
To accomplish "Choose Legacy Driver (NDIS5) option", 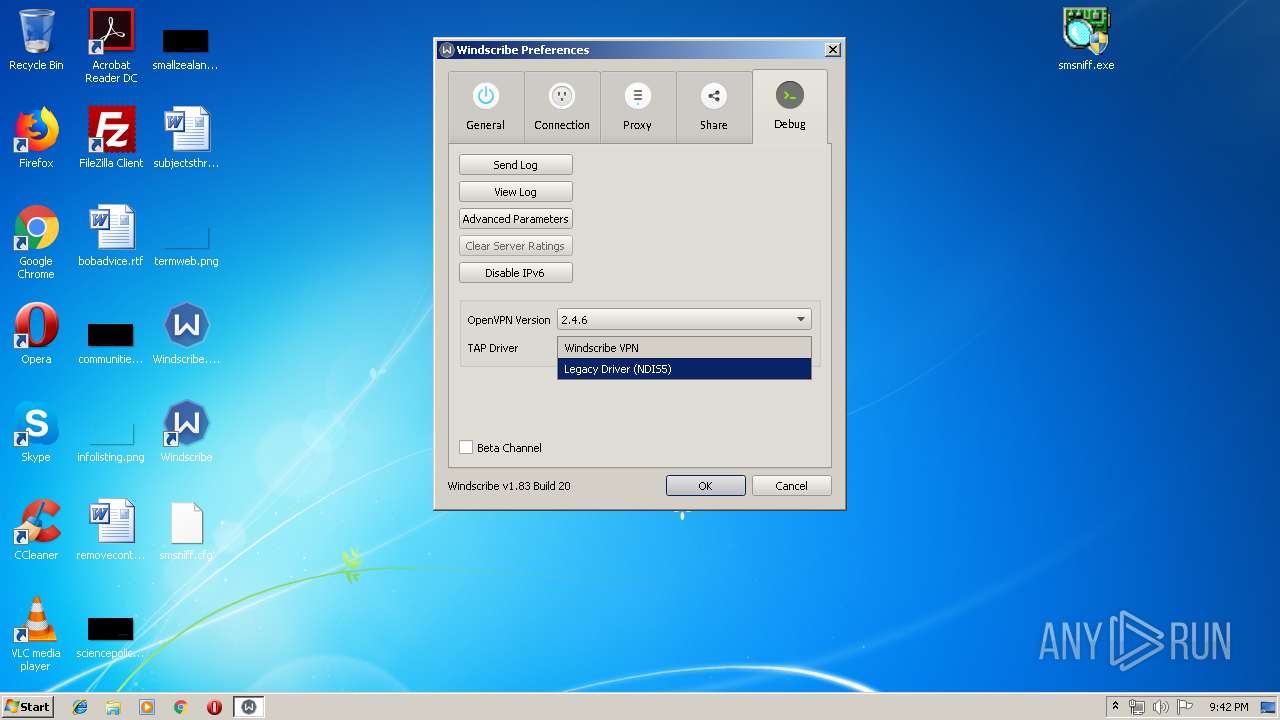I will 684,369.
